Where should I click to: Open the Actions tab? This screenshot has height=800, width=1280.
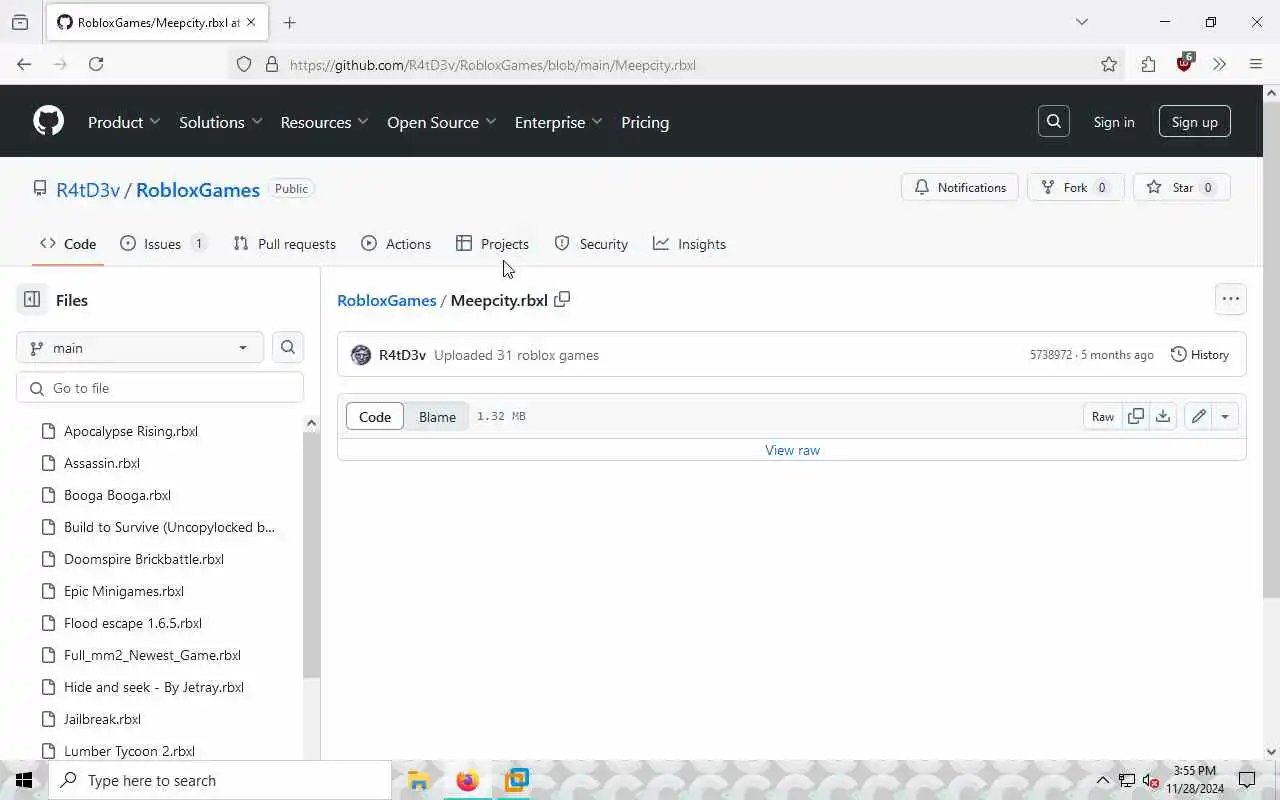point(396,244)
